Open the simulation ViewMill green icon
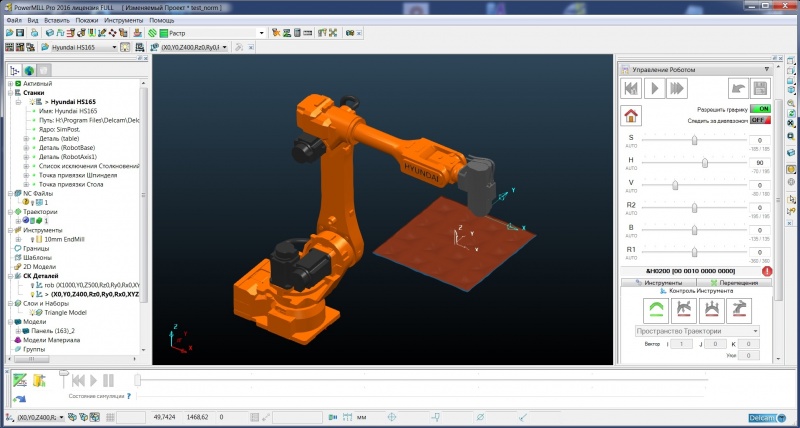800x428 pixels. [x=20, y=380]
